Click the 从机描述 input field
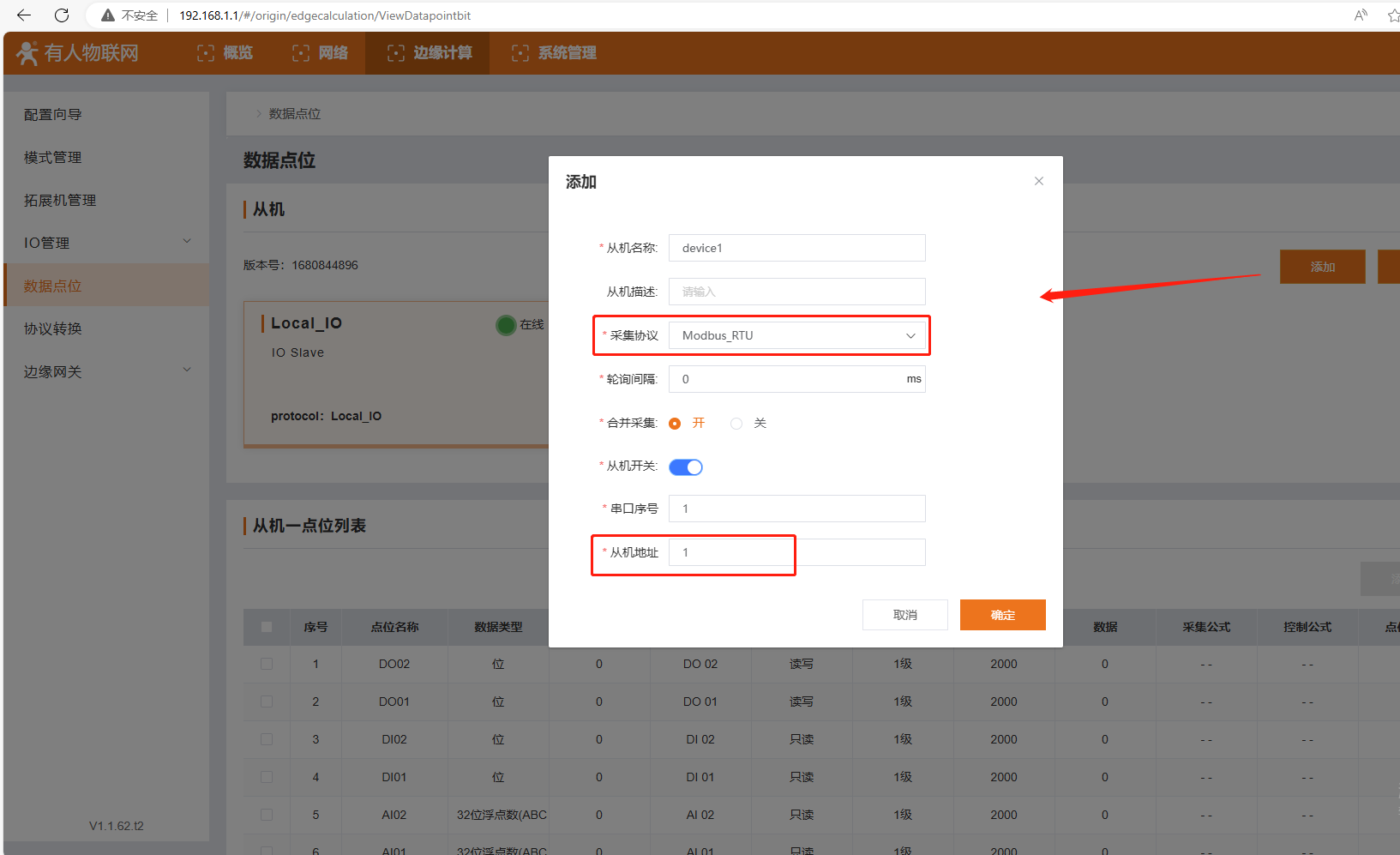Image resolution: width=1400 pixels, height=855 pixels. (x=797, y=292)
